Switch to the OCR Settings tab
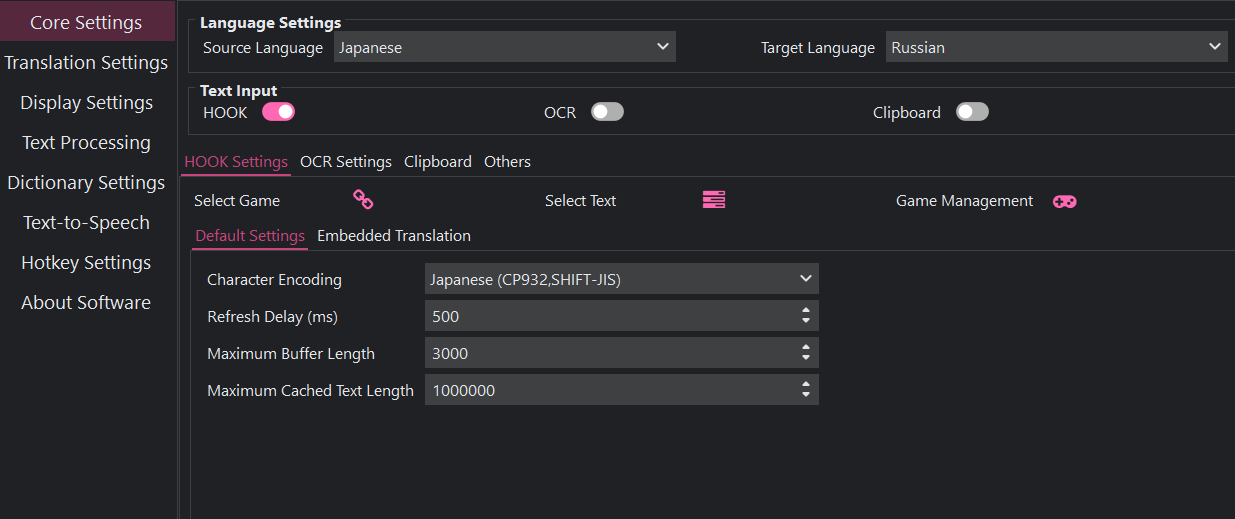1235x519 pixels. (346, 162)
